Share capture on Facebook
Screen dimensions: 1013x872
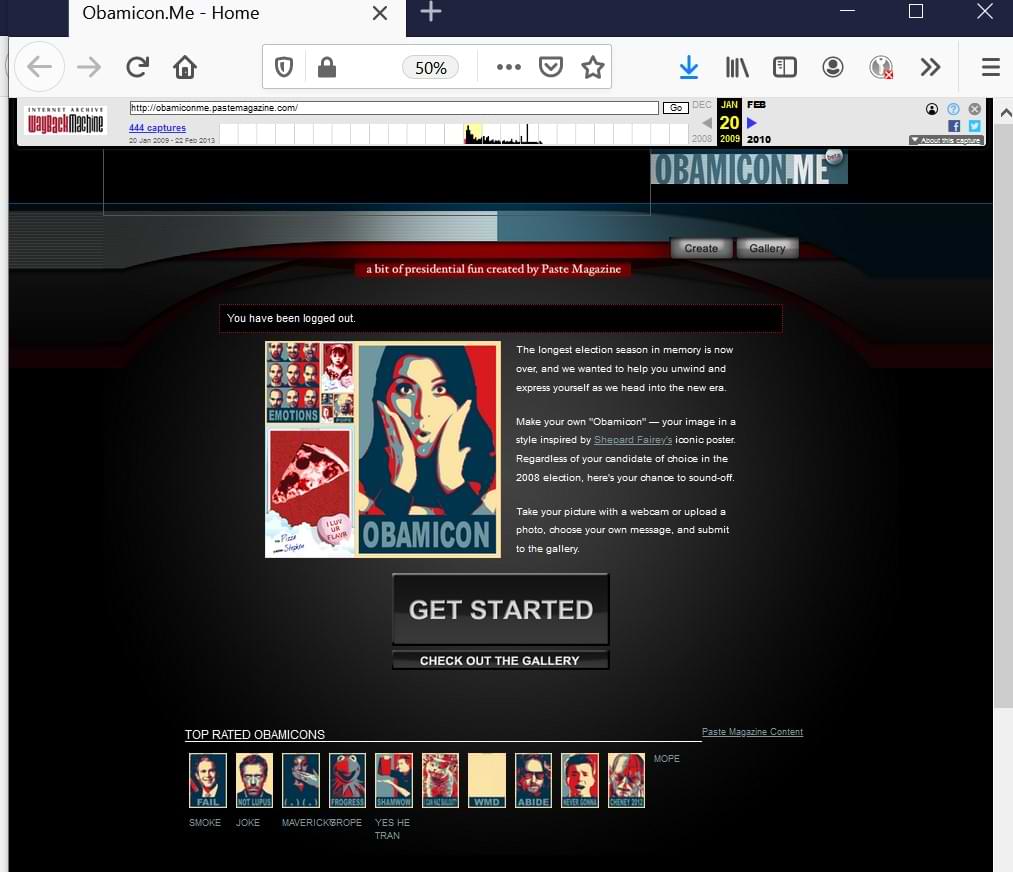click(954, 126)
